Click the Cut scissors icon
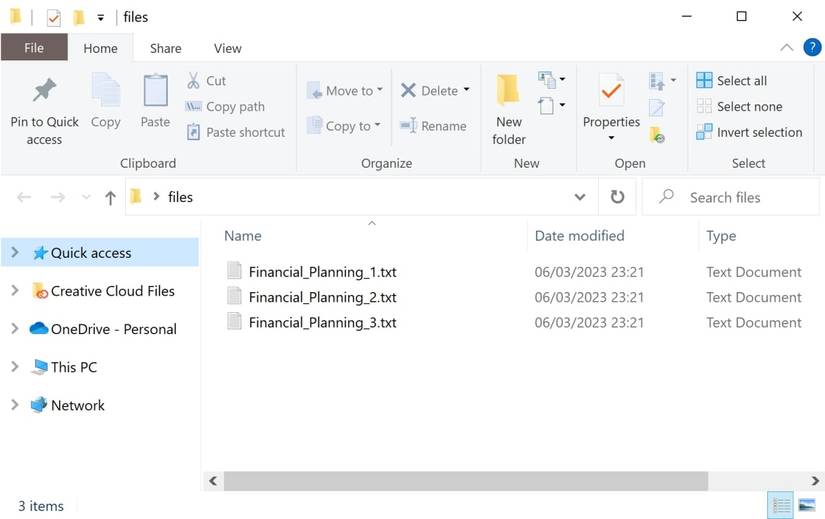This screenshot has width=825, height=519. click(194, 81)
